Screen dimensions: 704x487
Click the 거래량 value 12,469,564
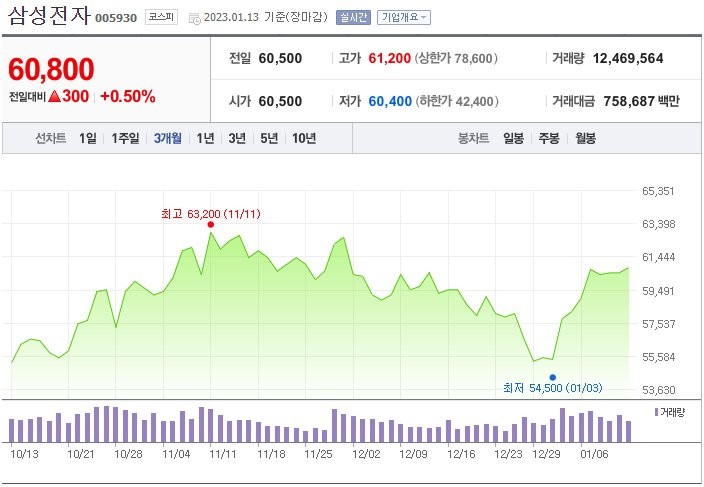pos(628,58)
